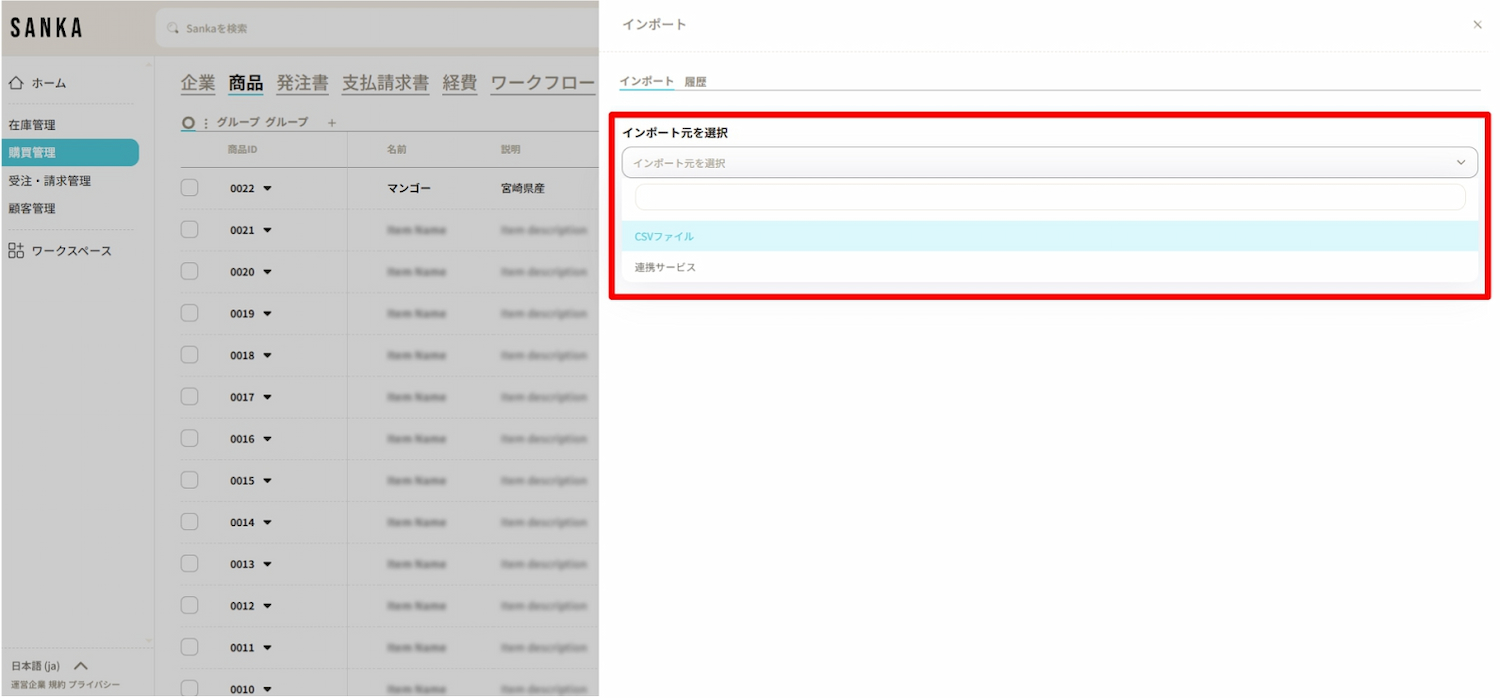
Task: Click the dropdown filter search field
Action: click(x=1049, y=197)
